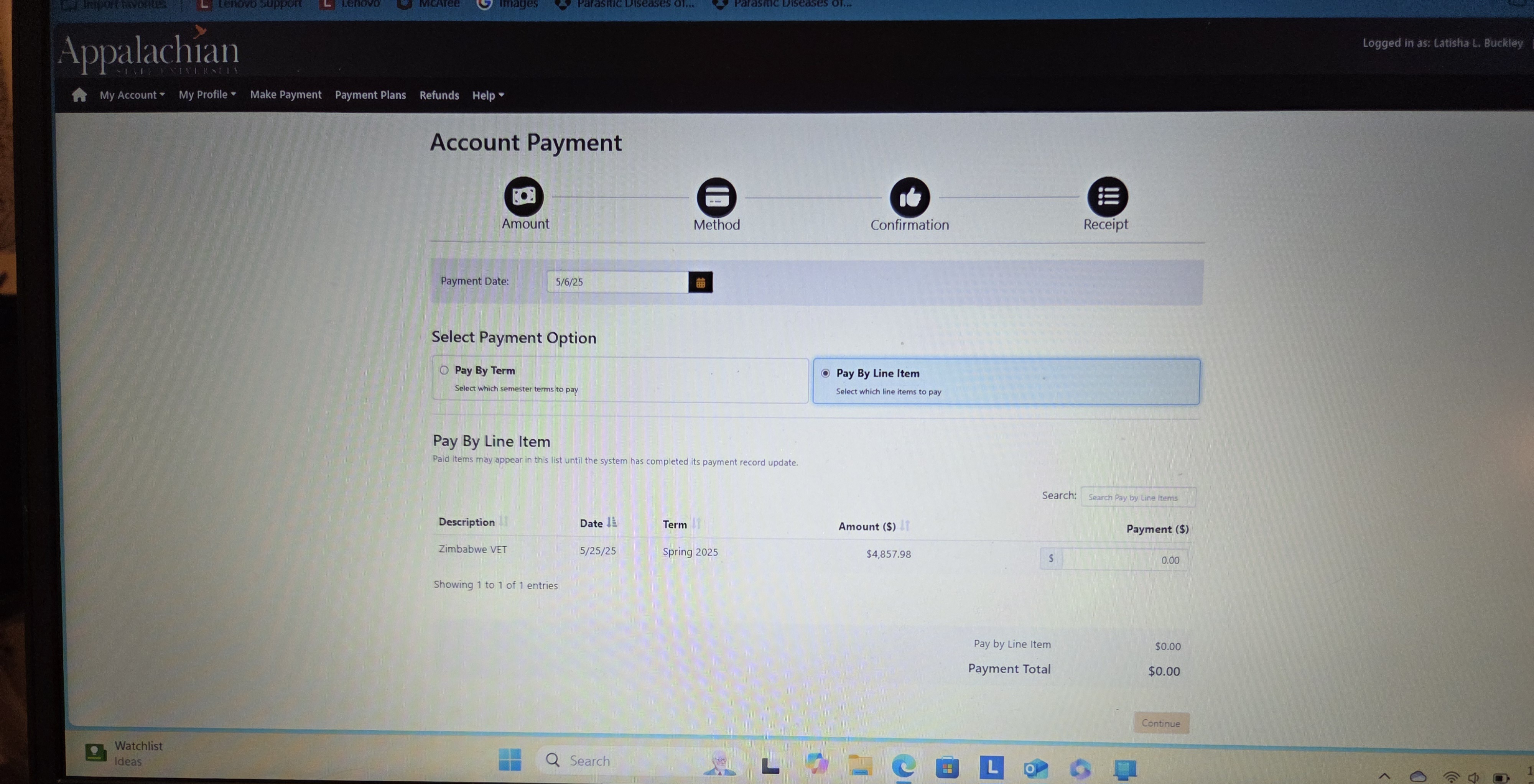Click the Amount step money icon

(523, 196)
